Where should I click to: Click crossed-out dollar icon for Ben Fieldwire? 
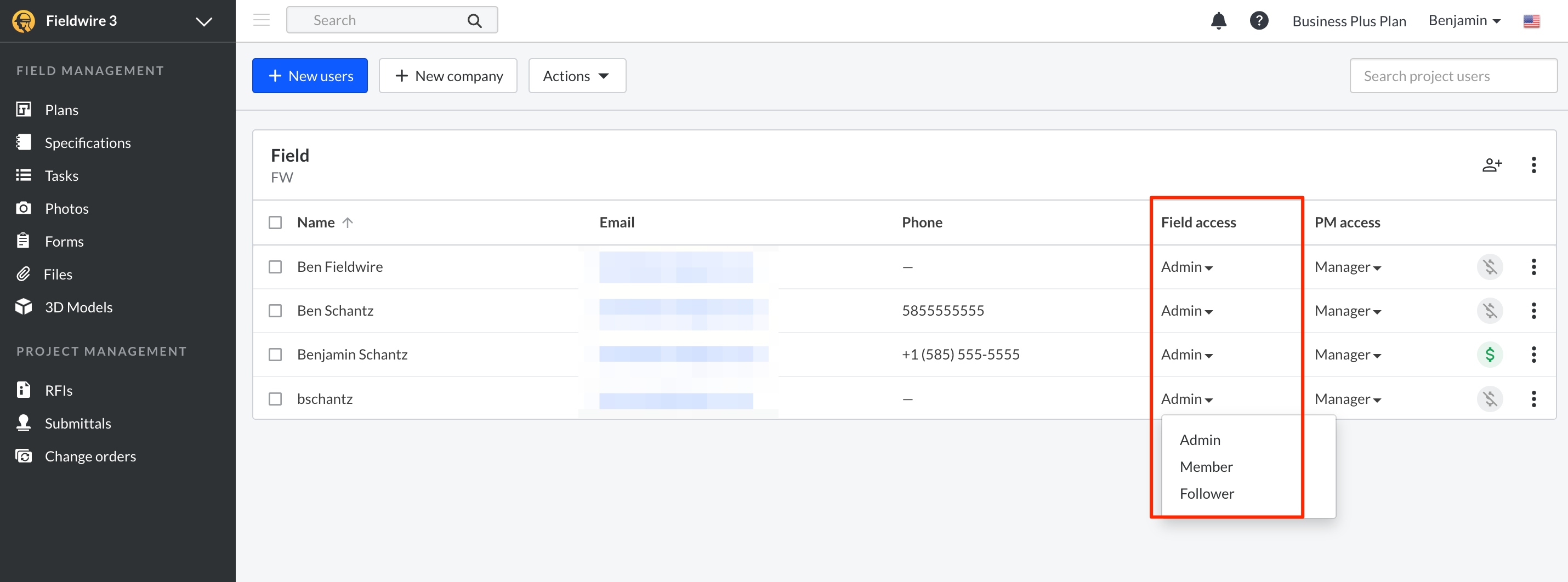tap(1489, 267)
